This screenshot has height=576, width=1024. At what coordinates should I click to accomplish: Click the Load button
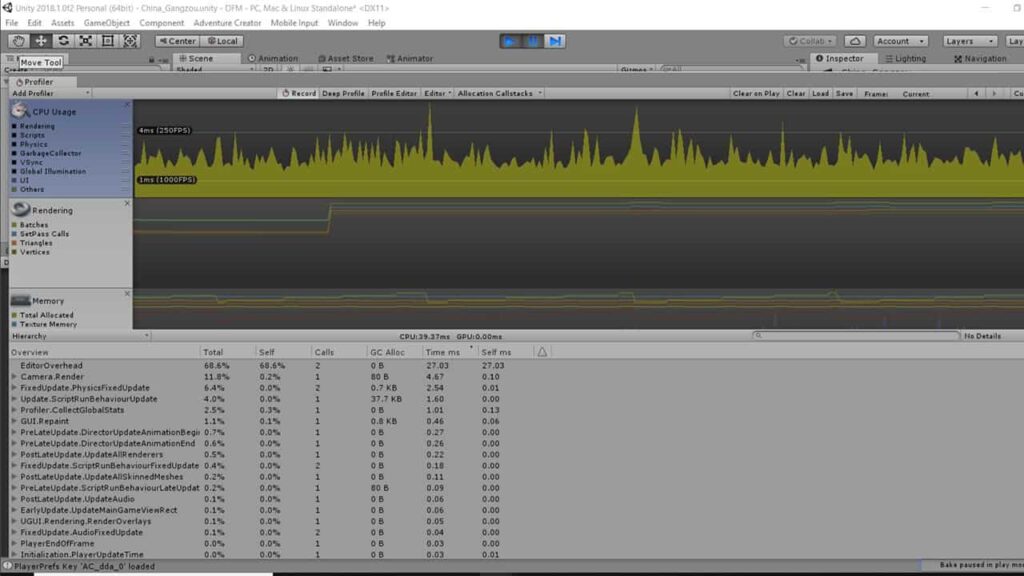click(x=820, y=93)
